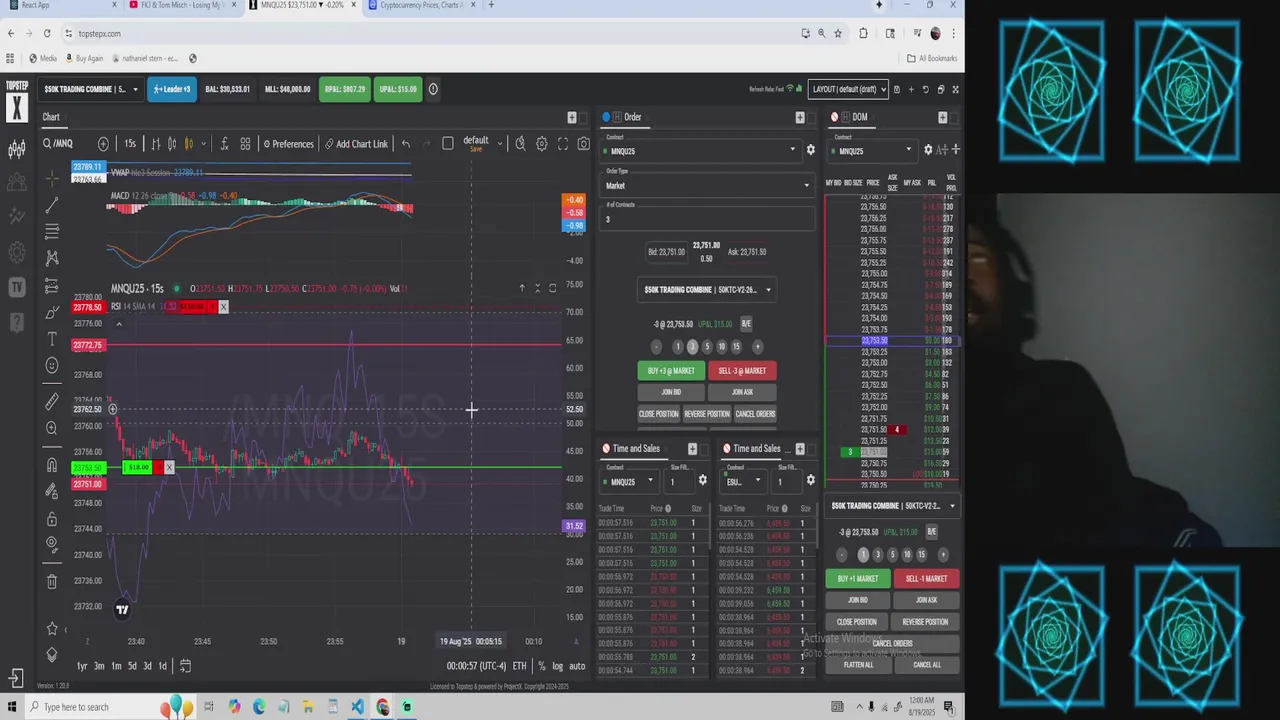
Task: Select the ruler measure tool
Action: click(x=52, y=401)
